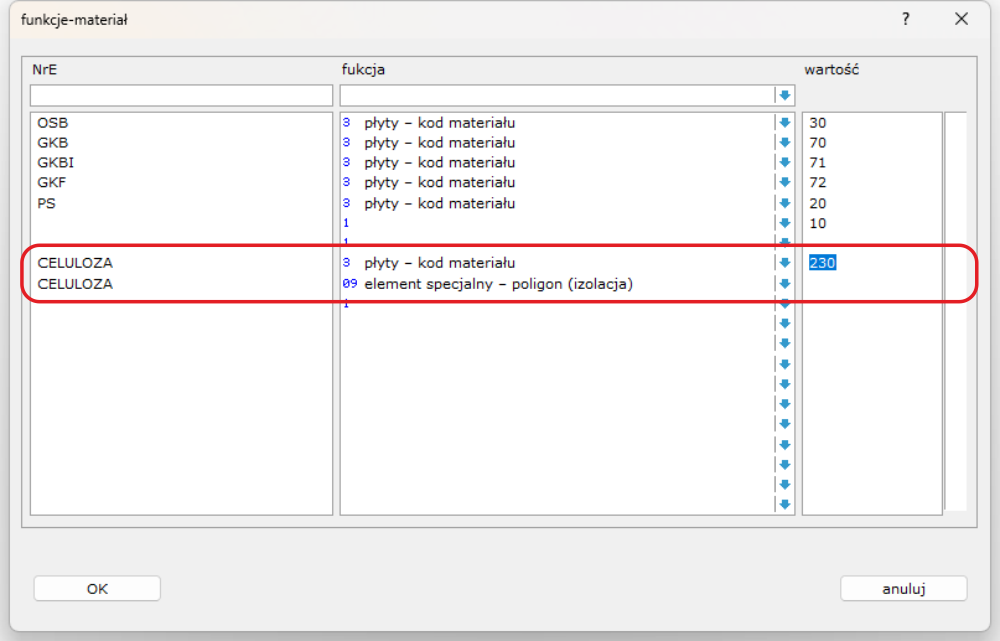Select 'element specjalny – poligon (izolacja)' function
The image size is (1000, 641).
click(x=498, y=284)
